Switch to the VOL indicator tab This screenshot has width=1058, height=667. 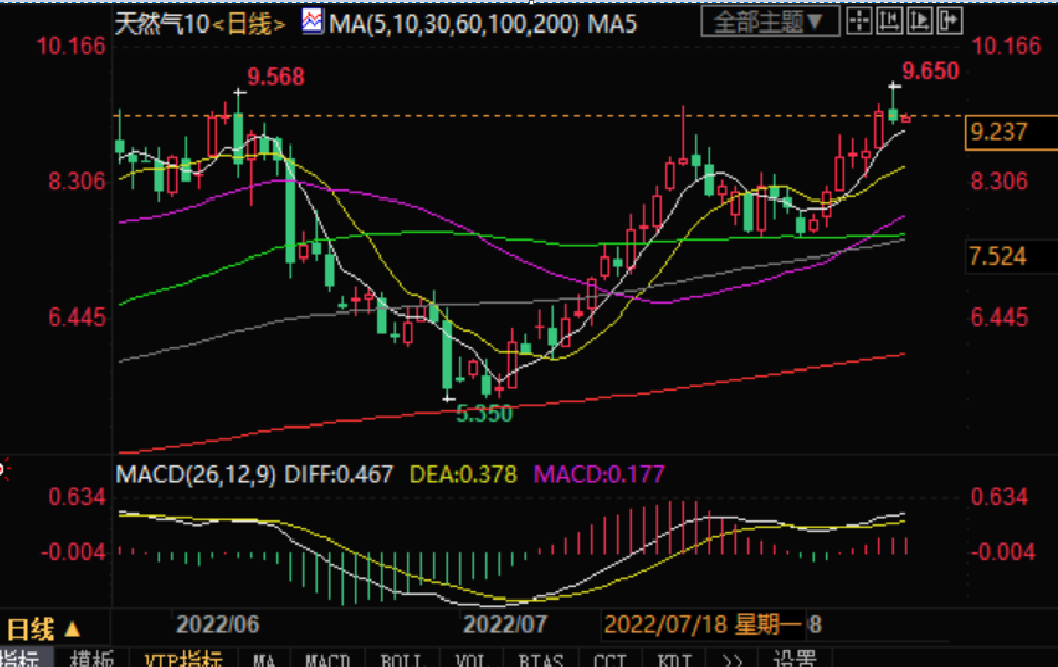(x=471, y=659)
